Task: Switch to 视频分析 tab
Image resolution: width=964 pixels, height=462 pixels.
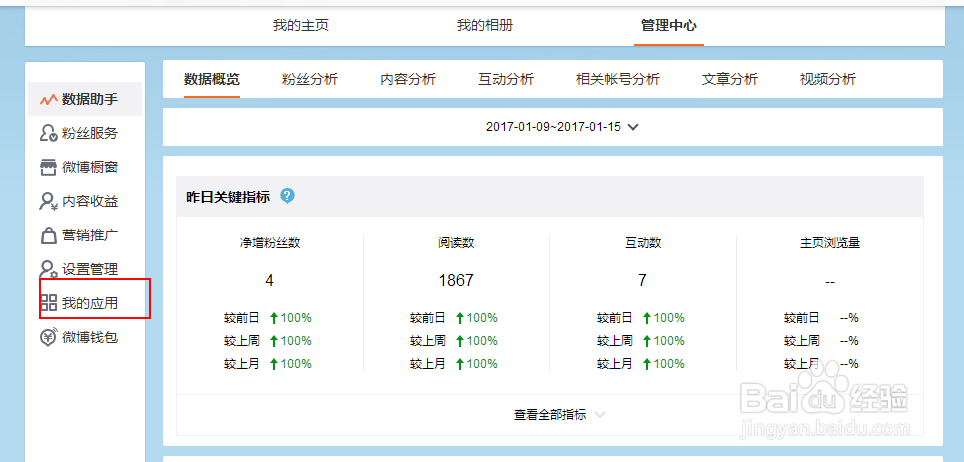Action: [x=828, y=79]
